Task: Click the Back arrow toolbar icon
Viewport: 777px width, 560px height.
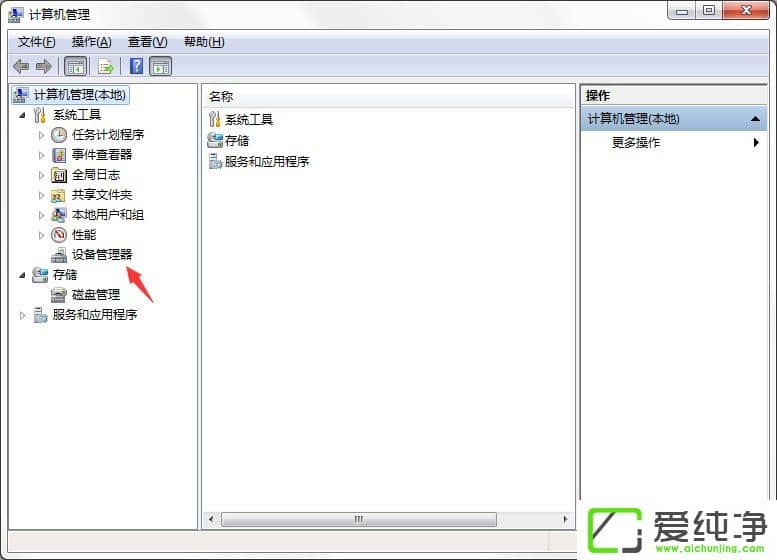Action: pyautogui.click(x=21, y=66)
